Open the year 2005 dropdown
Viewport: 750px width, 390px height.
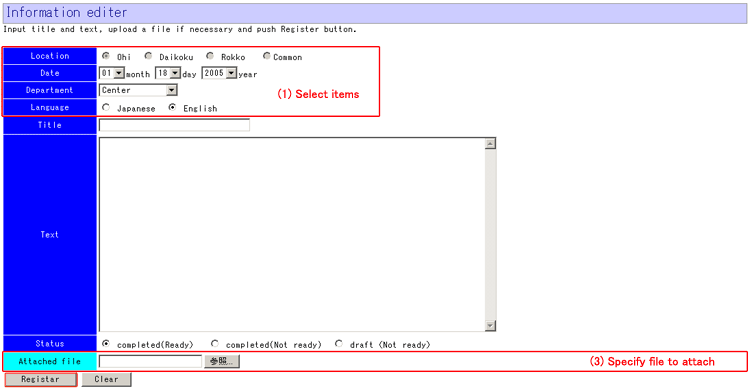point(220,73)
